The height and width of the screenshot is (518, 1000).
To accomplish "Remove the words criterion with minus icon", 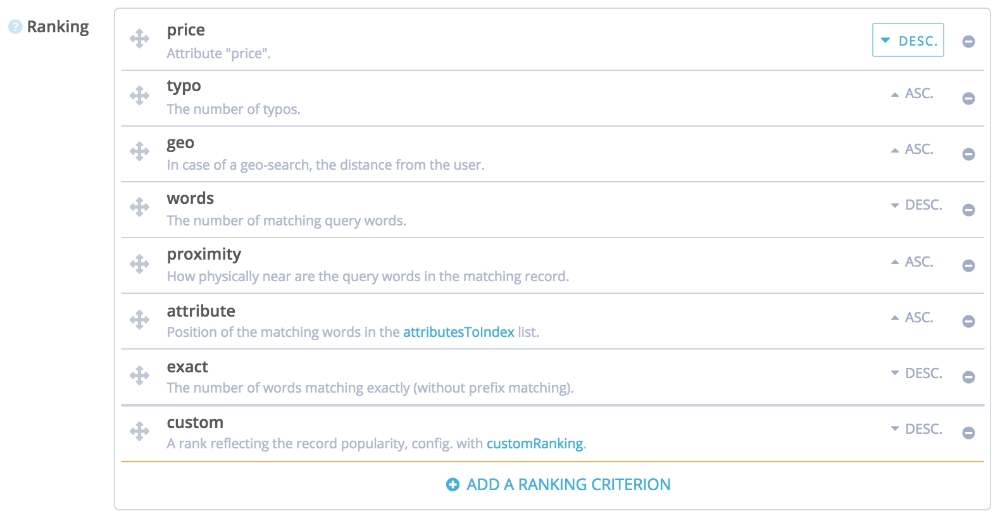I will point(968,210).
